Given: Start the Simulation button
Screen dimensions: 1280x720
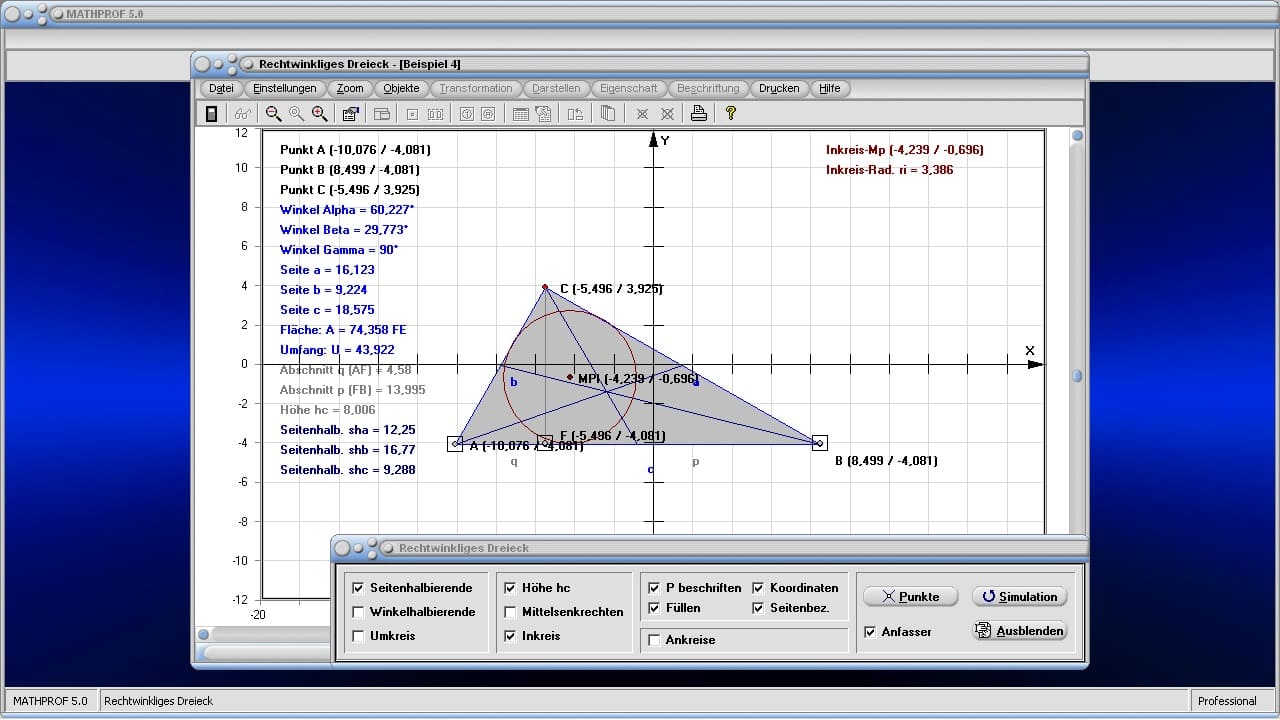Looking at the screenshot, I should 1019,596.
